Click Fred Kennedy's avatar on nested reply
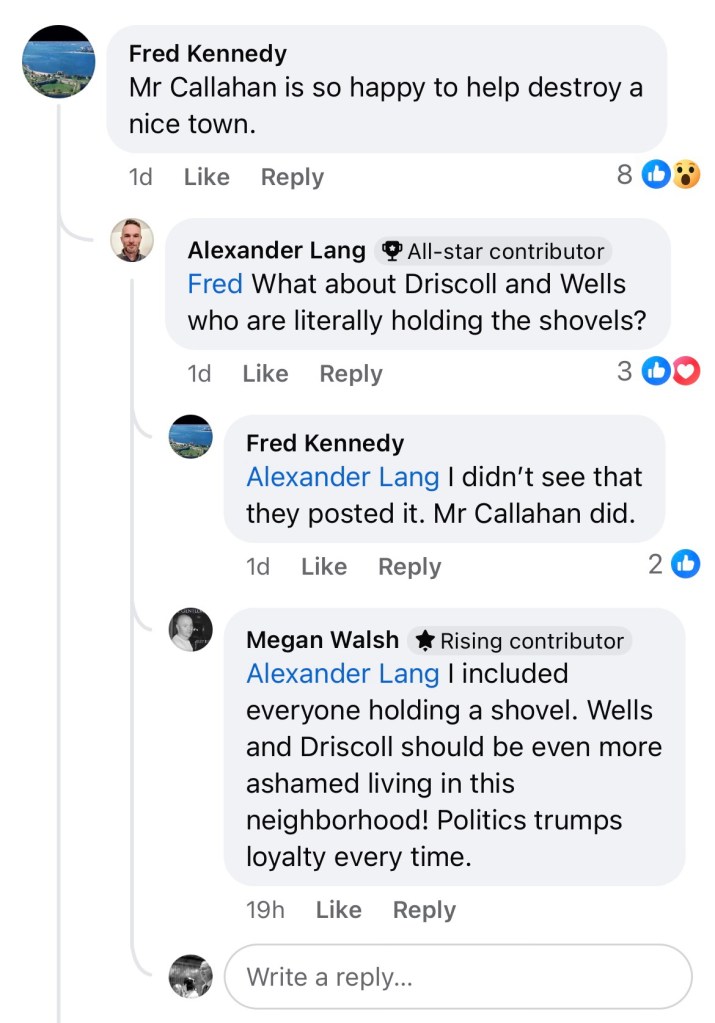This screenshot has width=715, height=1023. tap(190, 436)
